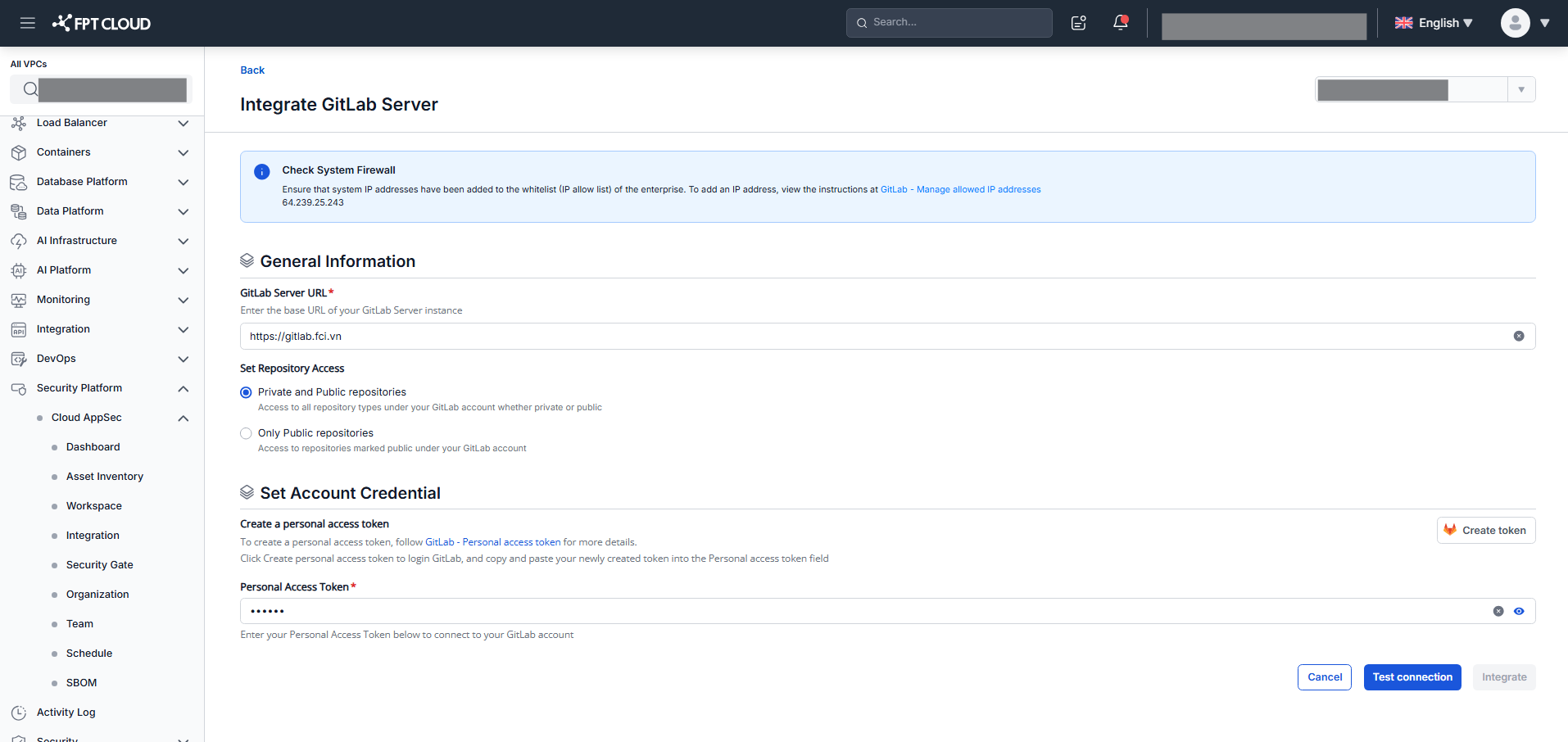Open the Dashboard menu item

[x=93, y=447]
